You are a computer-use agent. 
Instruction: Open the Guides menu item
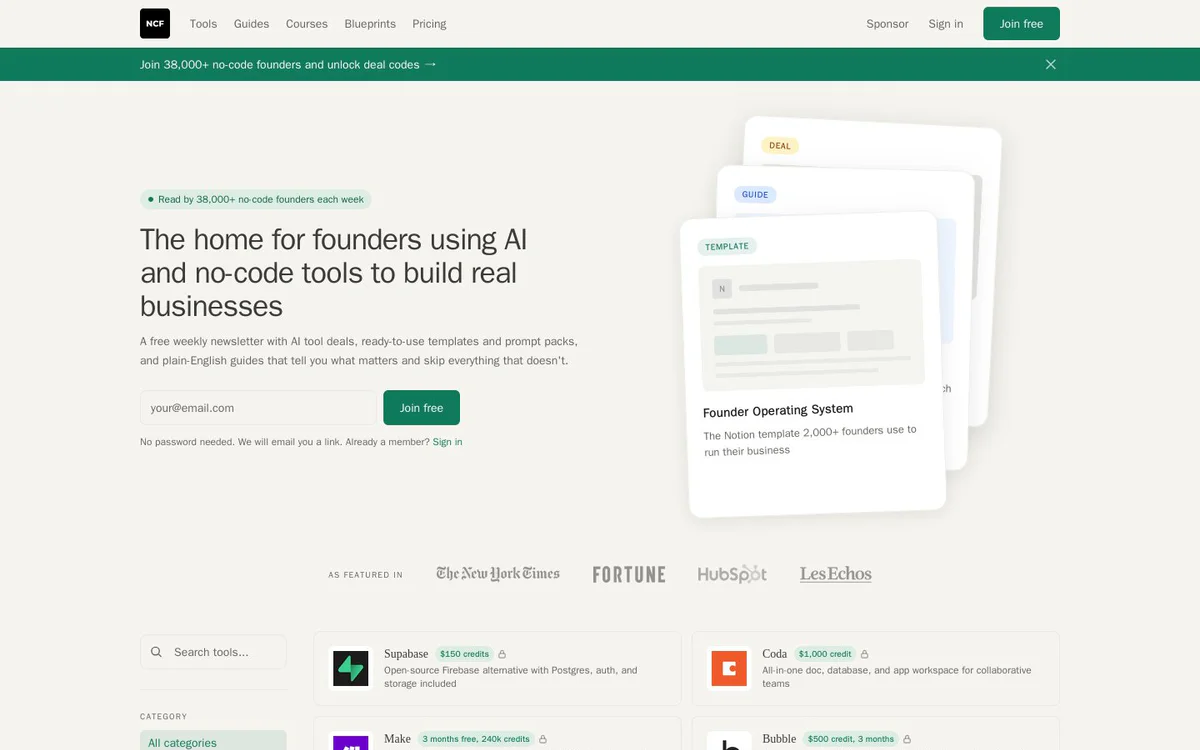click(251, 24)
